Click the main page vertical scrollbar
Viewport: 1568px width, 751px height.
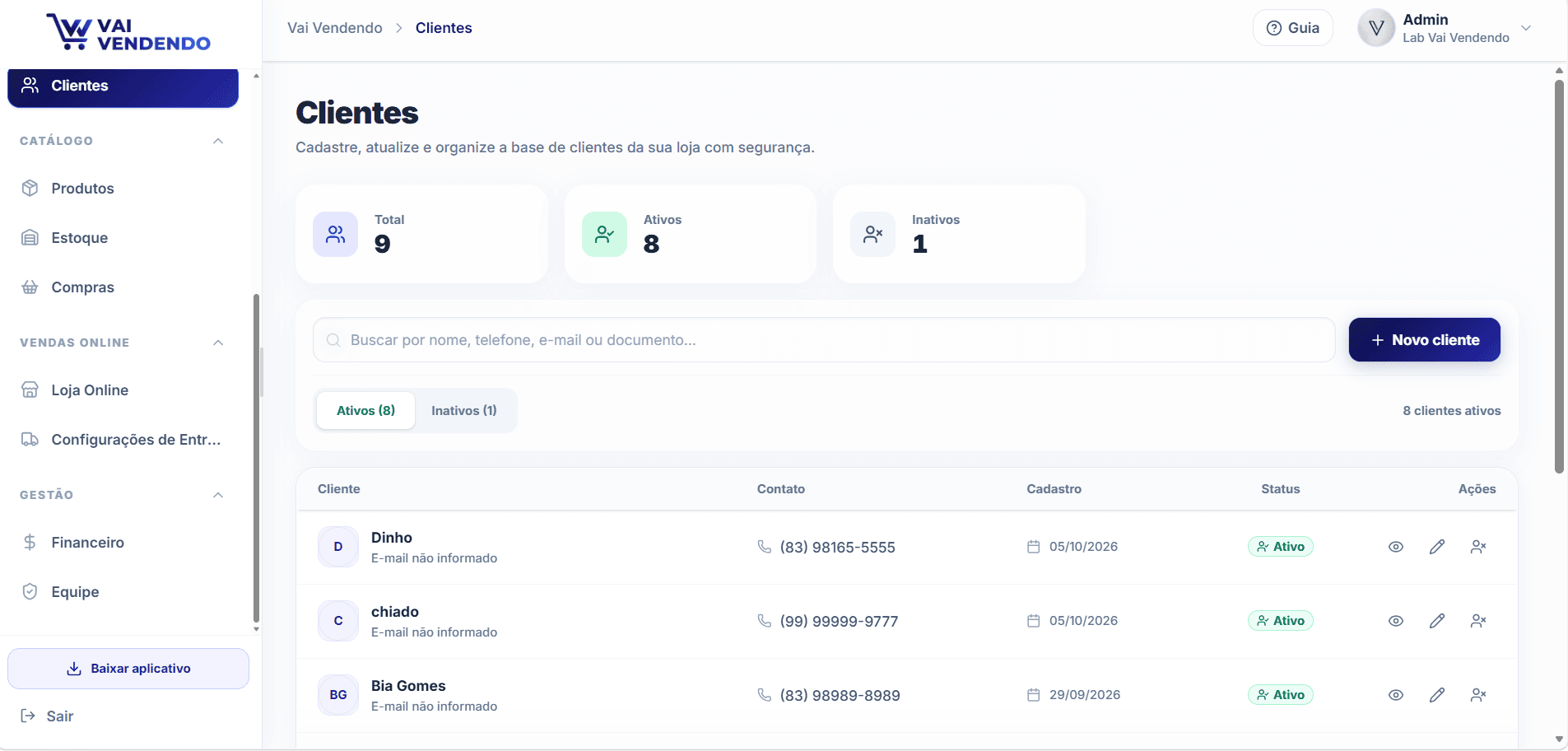coord(1559,276)
